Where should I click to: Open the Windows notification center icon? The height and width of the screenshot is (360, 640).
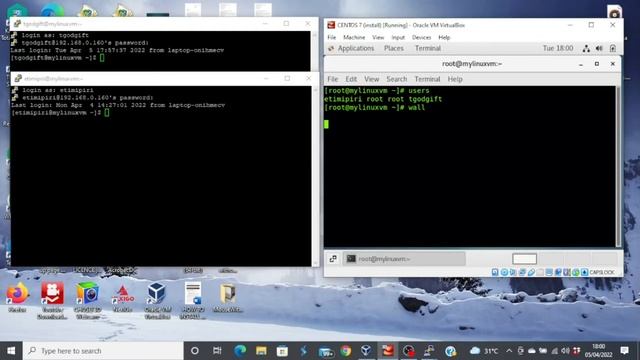point(624,351)
